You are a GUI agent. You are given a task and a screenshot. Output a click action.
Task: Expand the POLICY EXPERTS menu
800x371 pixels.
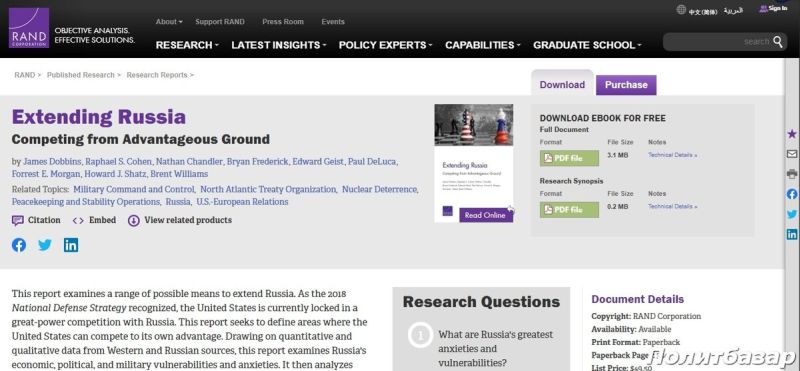(x=386, y=45)
